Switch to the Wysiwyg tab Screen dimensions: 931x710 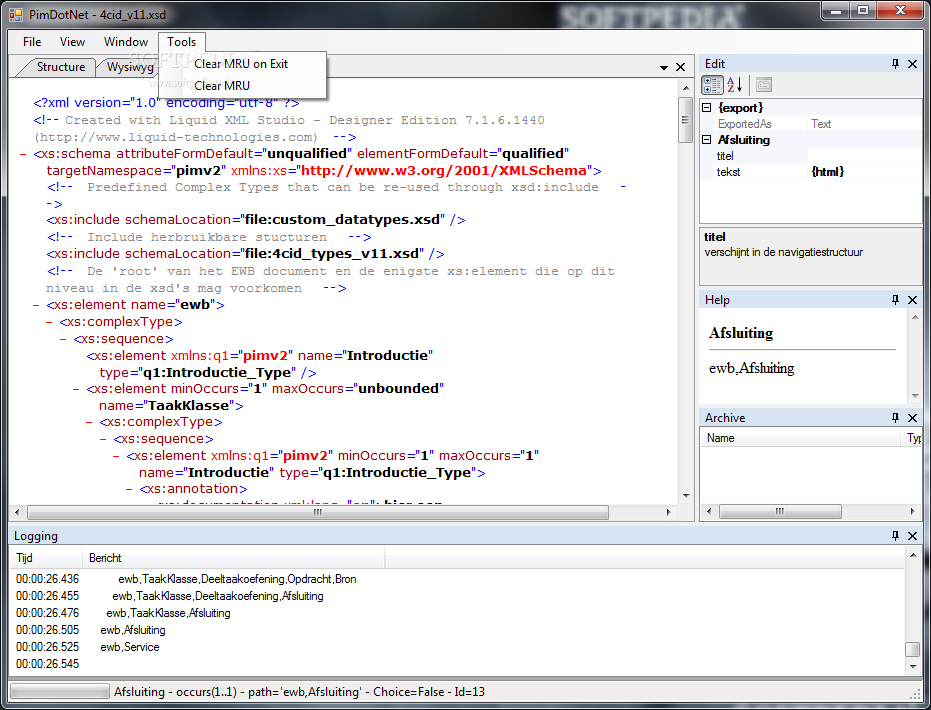coord(130,67)
